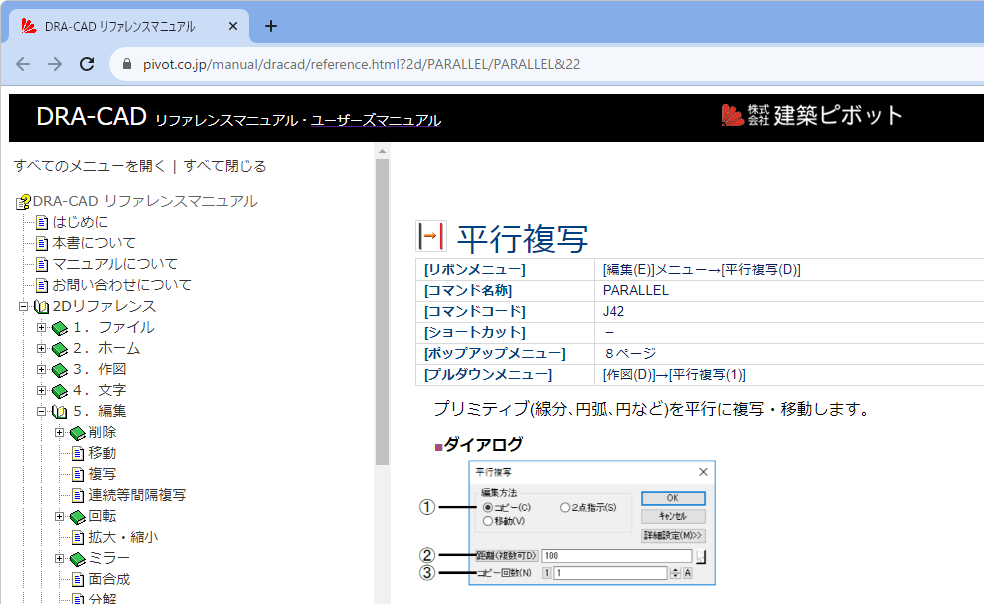
Task: Expand the 削除 tree node
Action: (60, 432)
